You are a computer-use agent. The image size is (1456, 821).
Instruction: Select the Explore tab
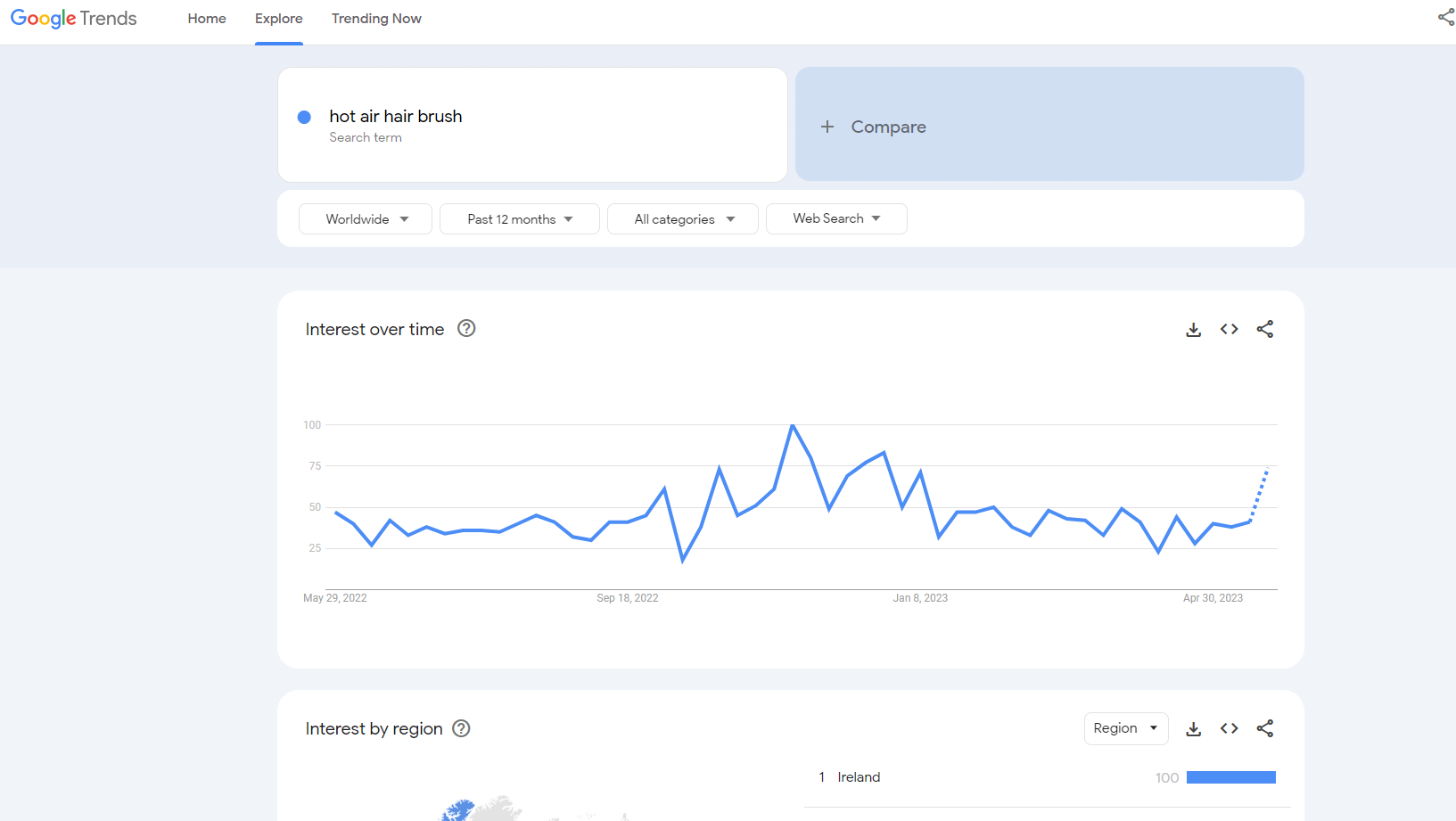point(279,19)
